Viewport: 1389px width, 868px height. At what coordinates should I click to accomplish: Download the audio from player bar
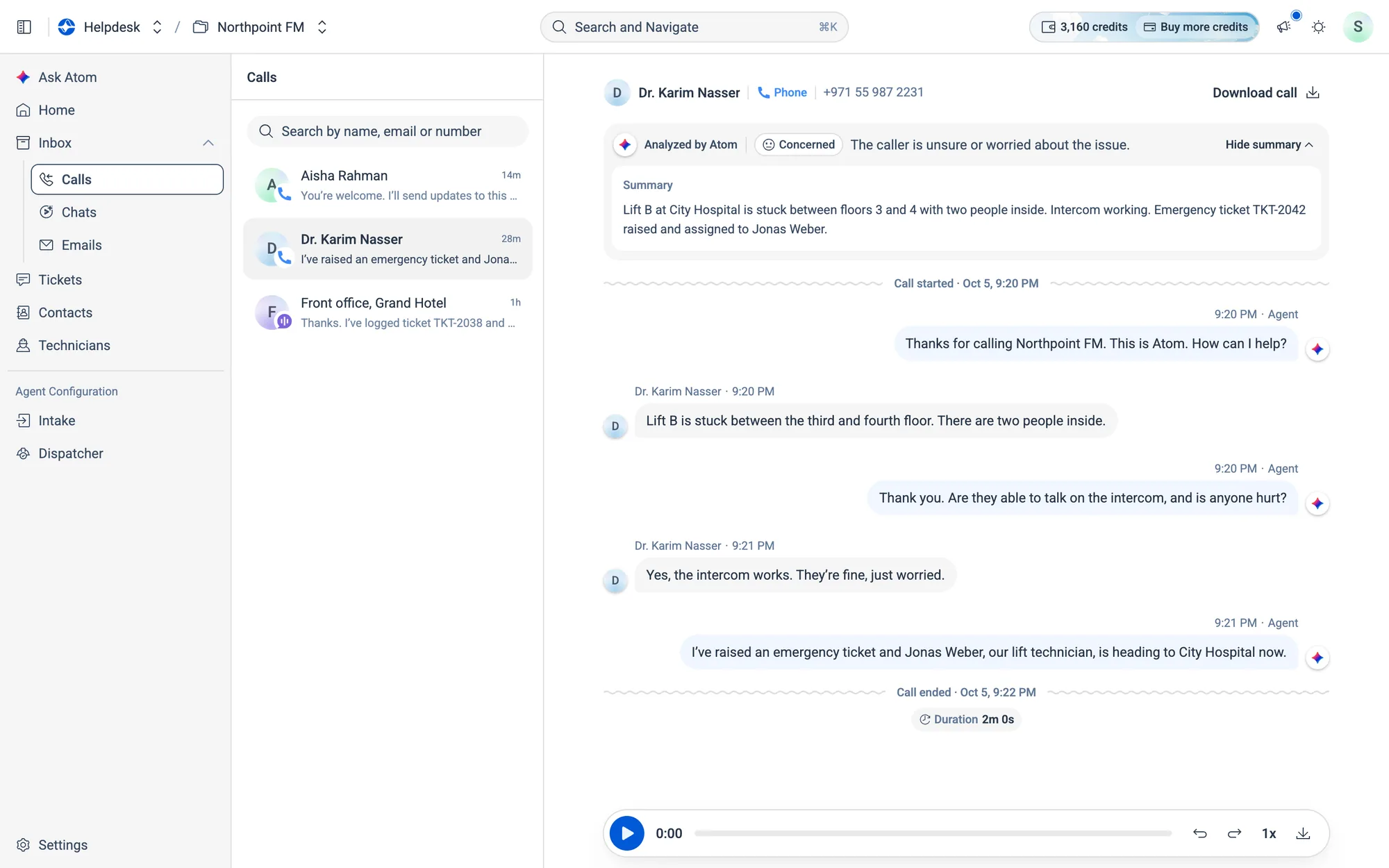point(1303,833)
